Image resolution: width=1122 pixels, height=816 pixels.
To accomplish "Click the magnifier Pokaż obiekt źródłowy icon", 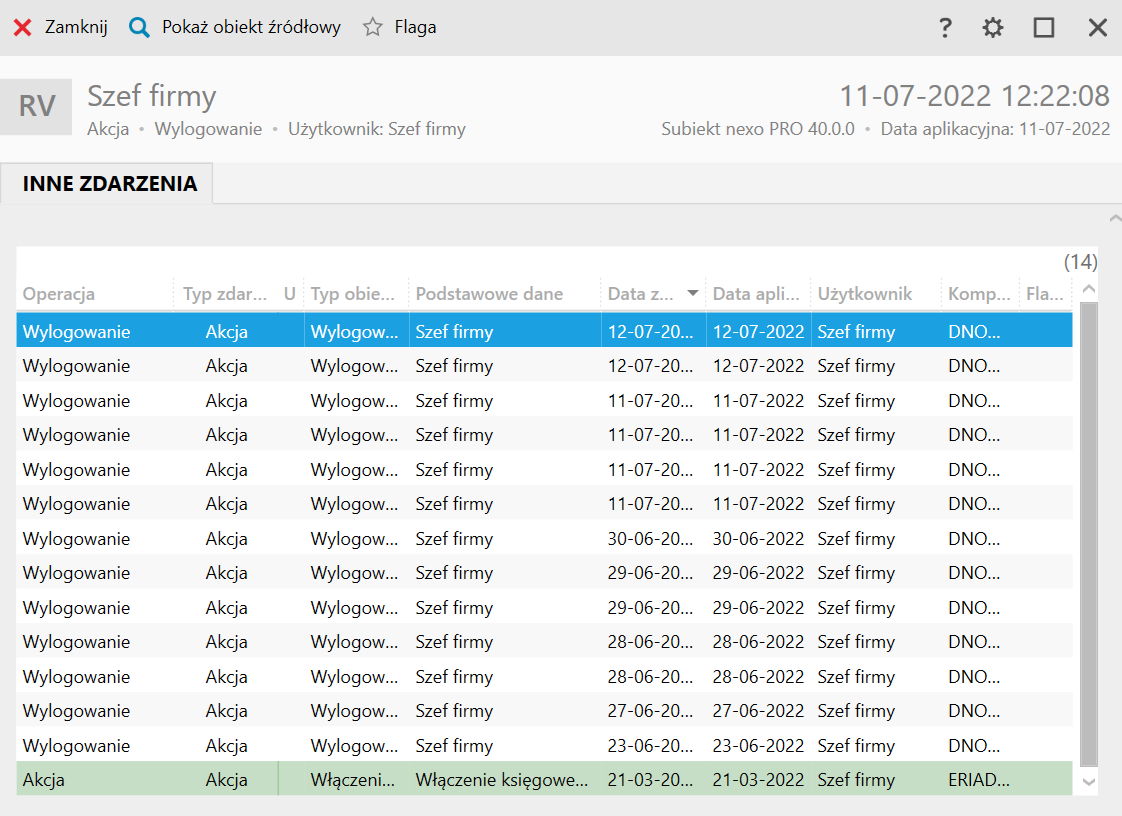I will [139, 28].
